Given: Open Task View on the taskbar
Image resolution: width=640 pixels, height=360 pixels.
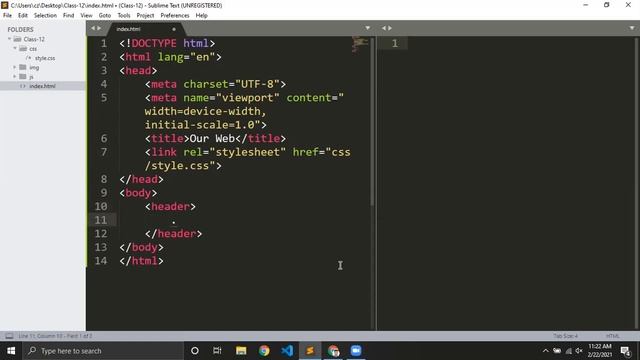Looking at the screenshot, I should pos(217,351).
